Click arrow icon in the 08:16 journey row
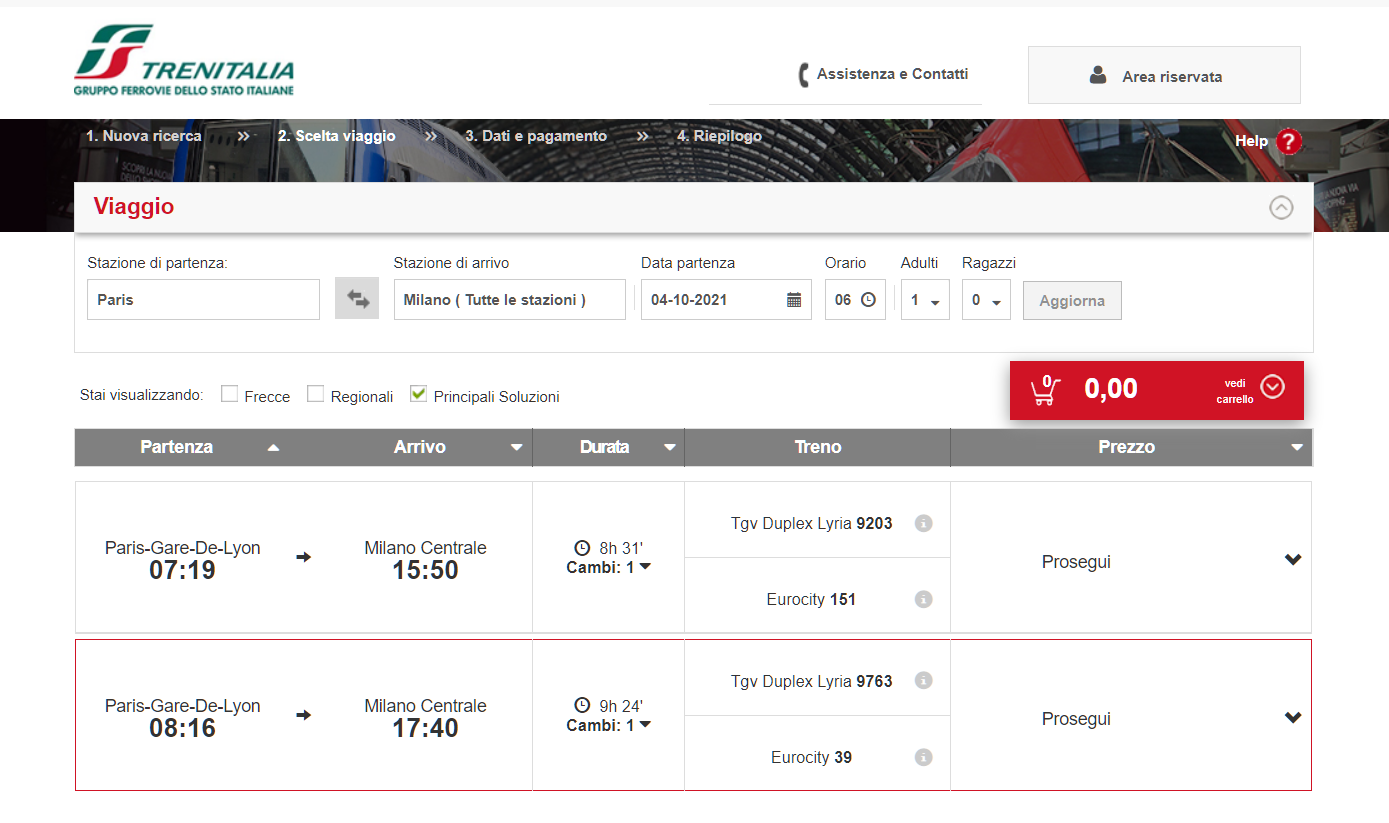Image resolution: width=1389 pixels, height=823 pixels. click(304, 715)
